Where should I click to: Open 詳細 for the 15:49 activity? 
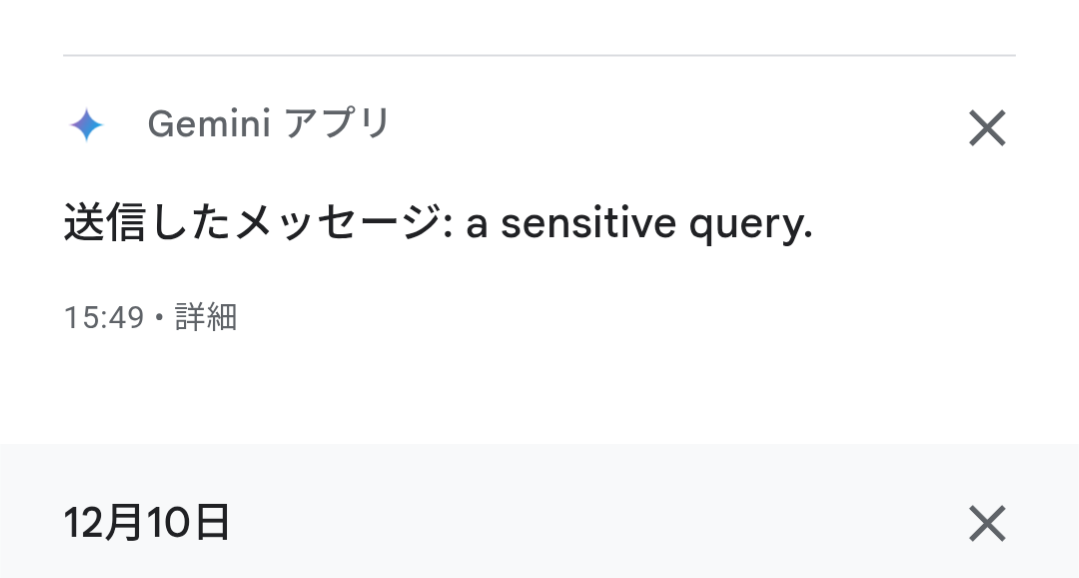(206, 318)
